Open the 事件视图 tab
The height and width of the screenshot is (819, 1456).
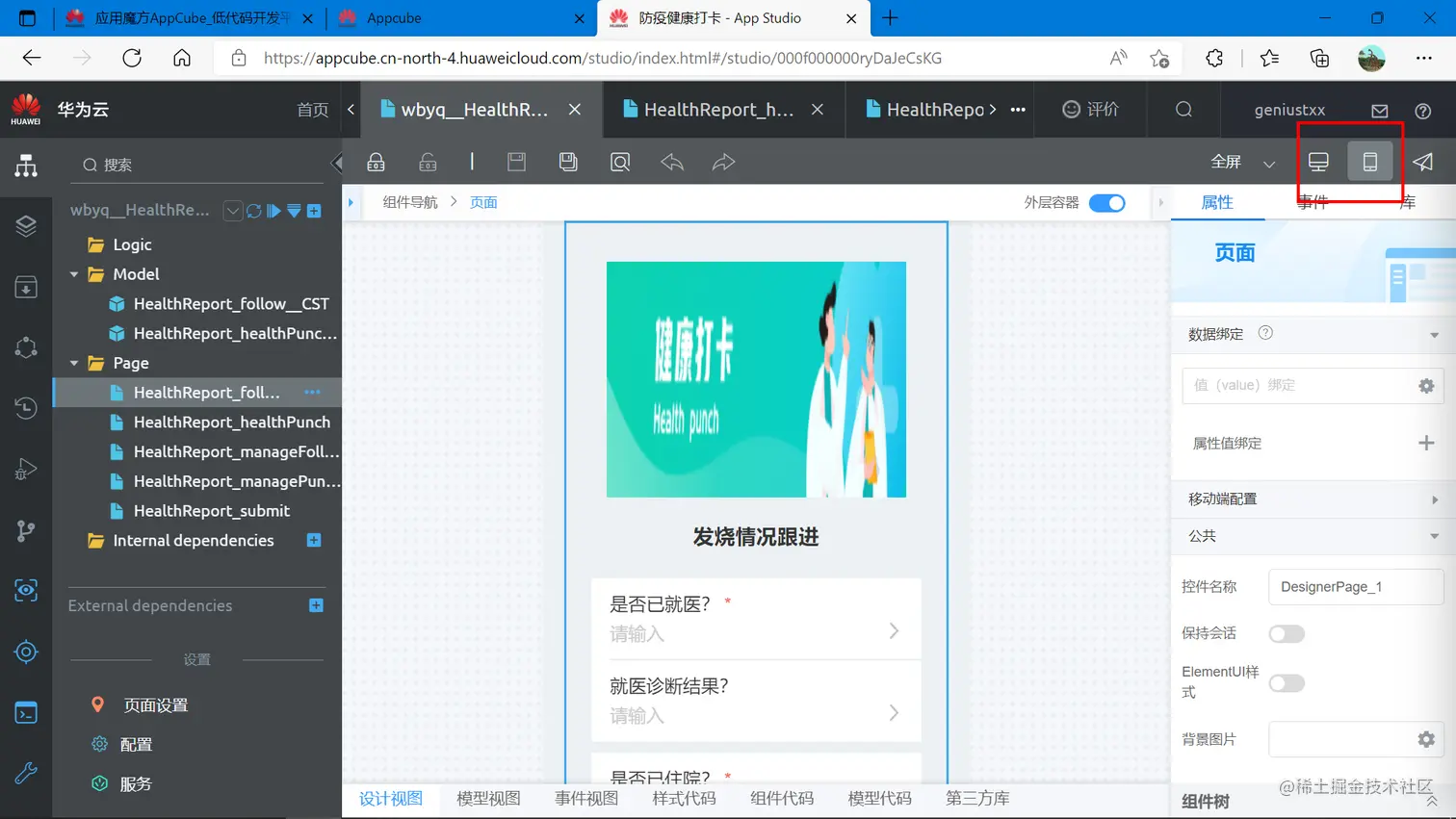coord(586,798)
